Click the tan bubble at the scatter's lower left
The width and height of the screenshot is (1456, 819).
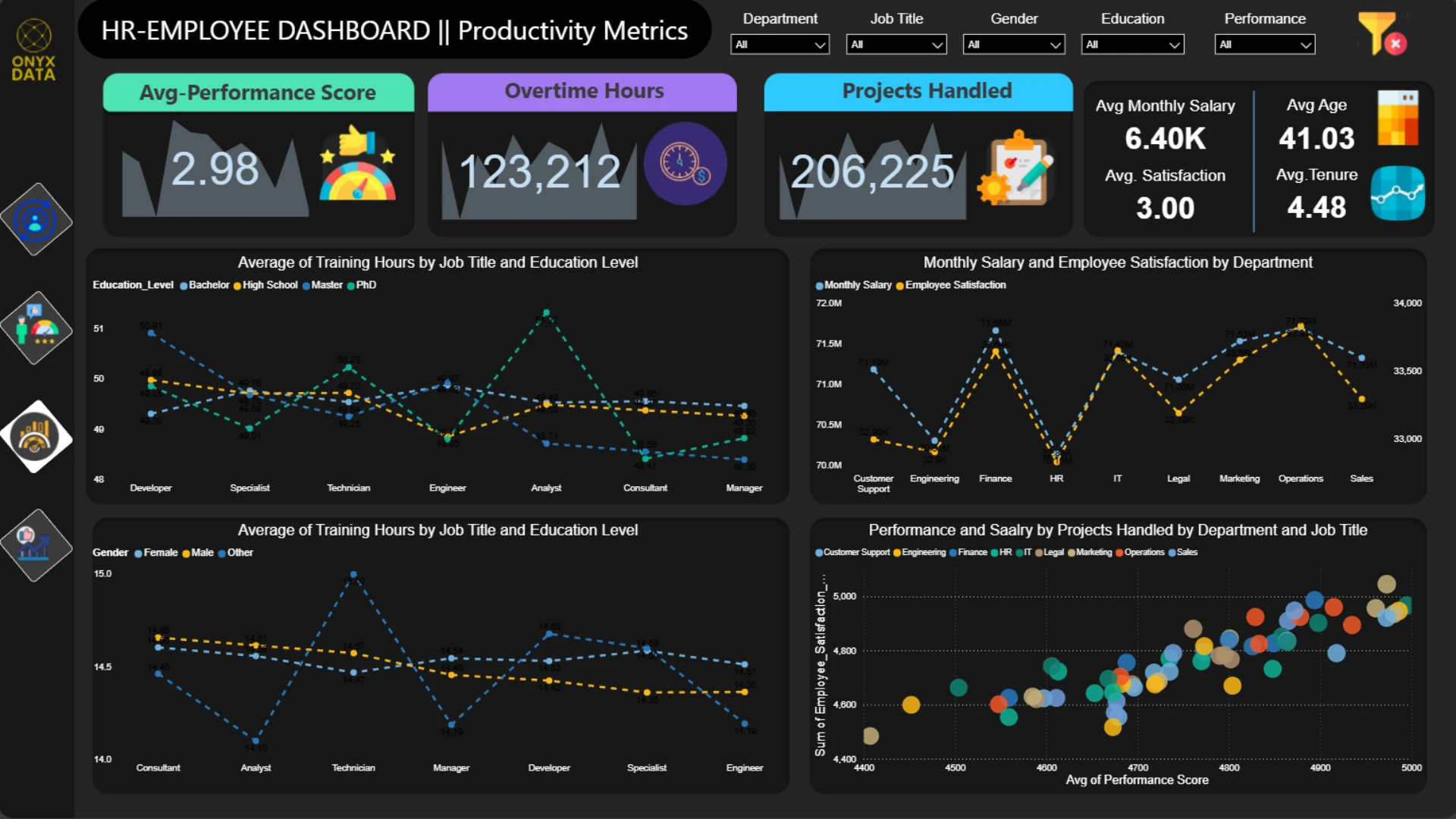(x=871, y=736)
